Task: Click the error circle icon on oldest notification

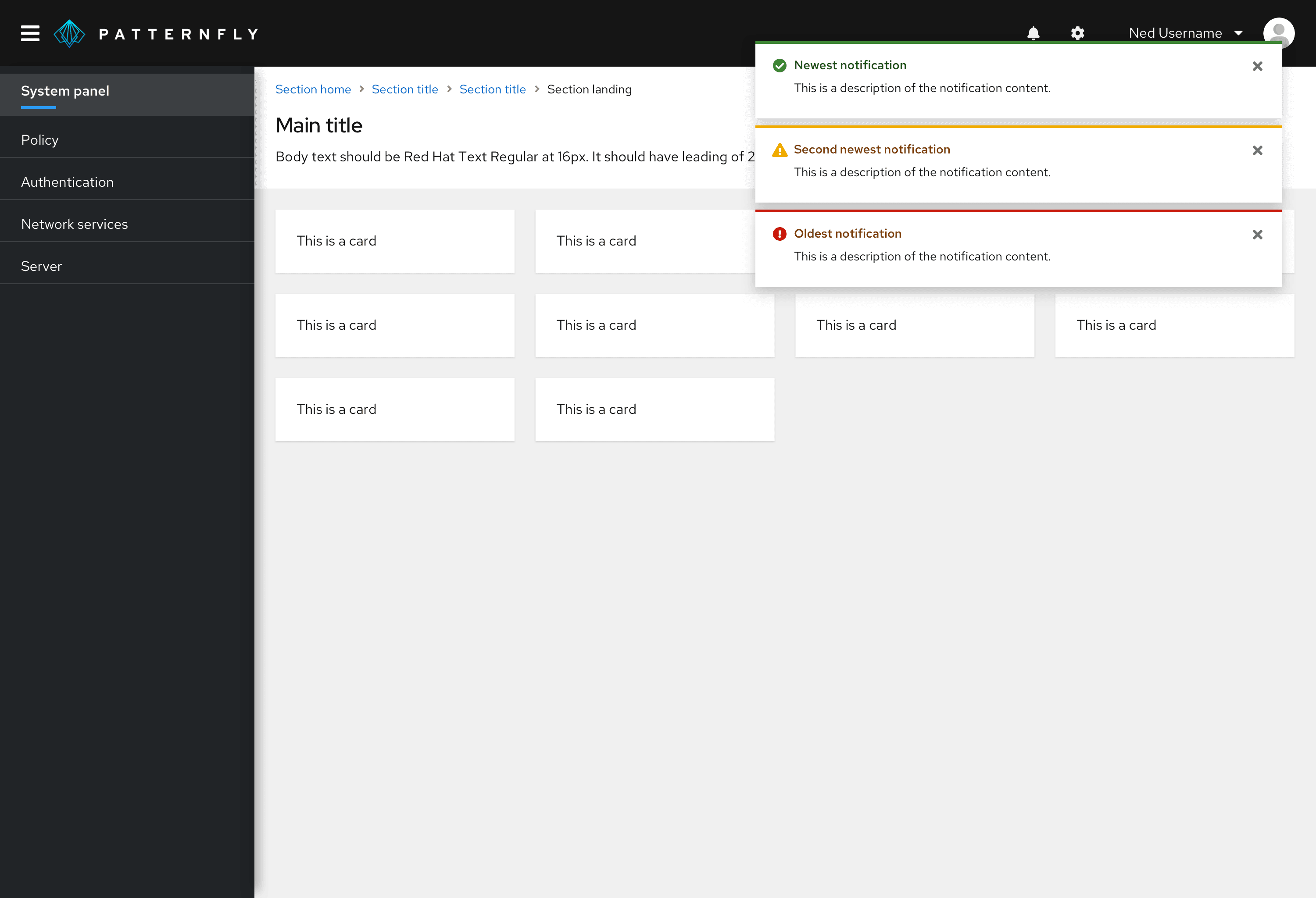Action: coord(780,234)
